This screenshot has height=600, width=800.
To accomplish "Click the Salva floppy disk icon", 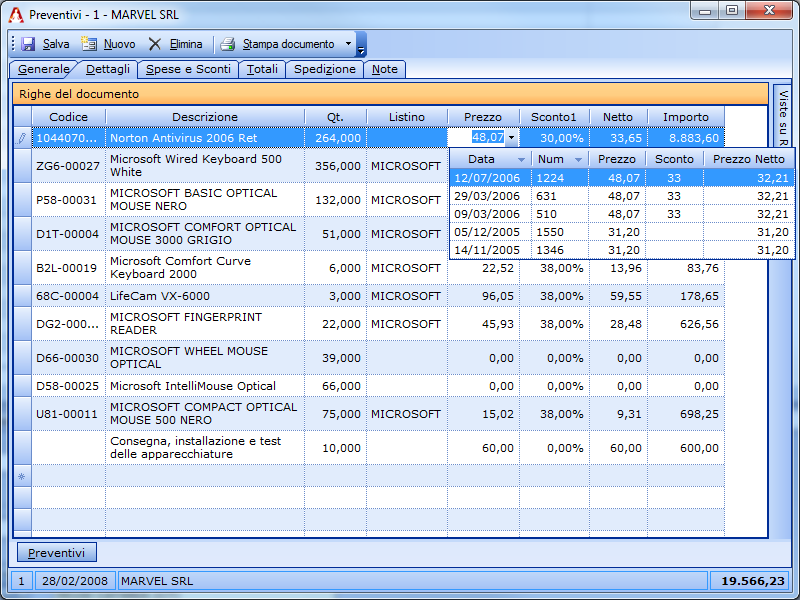I will [x=28, y=44].
